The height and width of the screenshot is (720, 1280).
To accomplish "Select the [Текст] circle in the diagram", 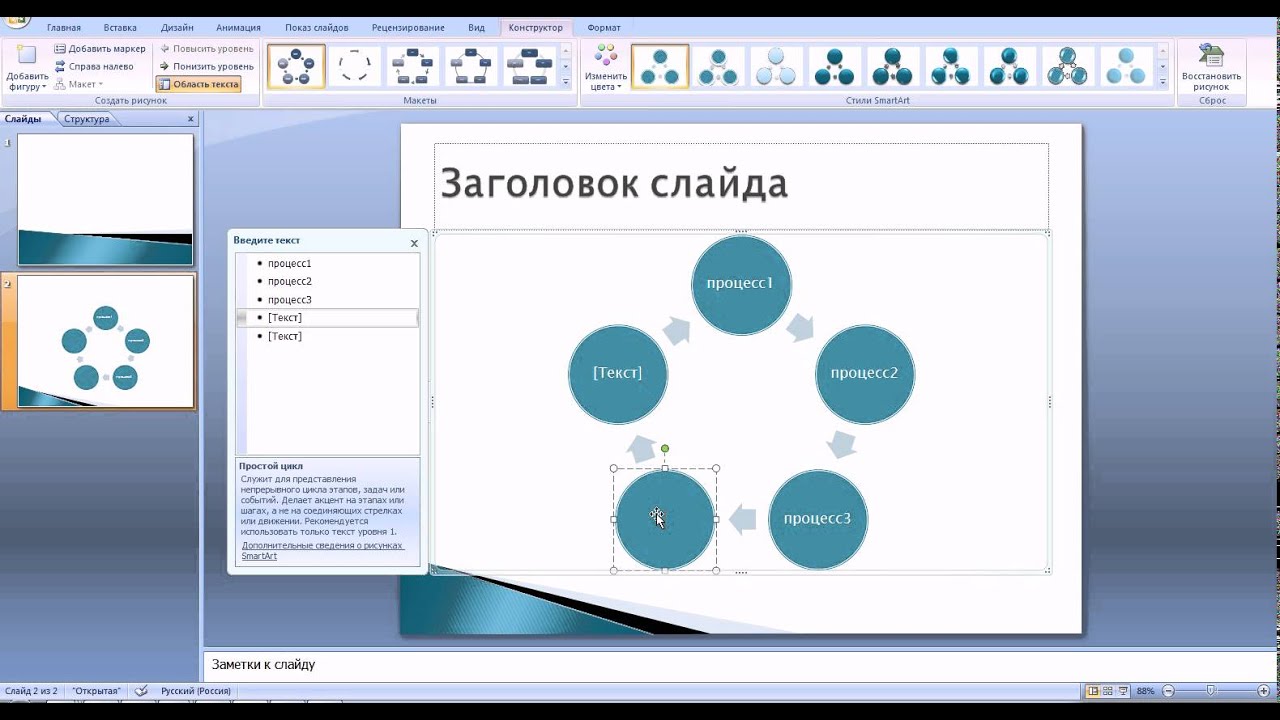I will pos(618,374).
